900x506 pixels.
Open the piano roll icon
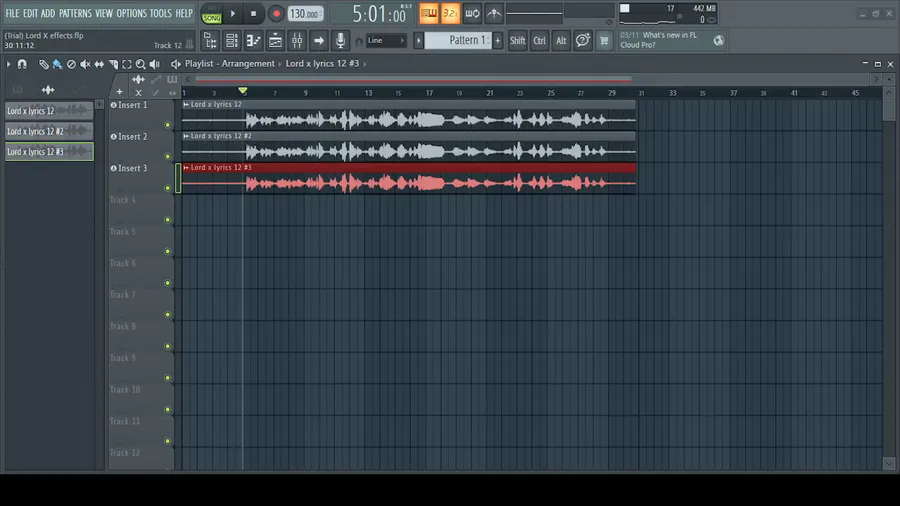pos(254,41)
